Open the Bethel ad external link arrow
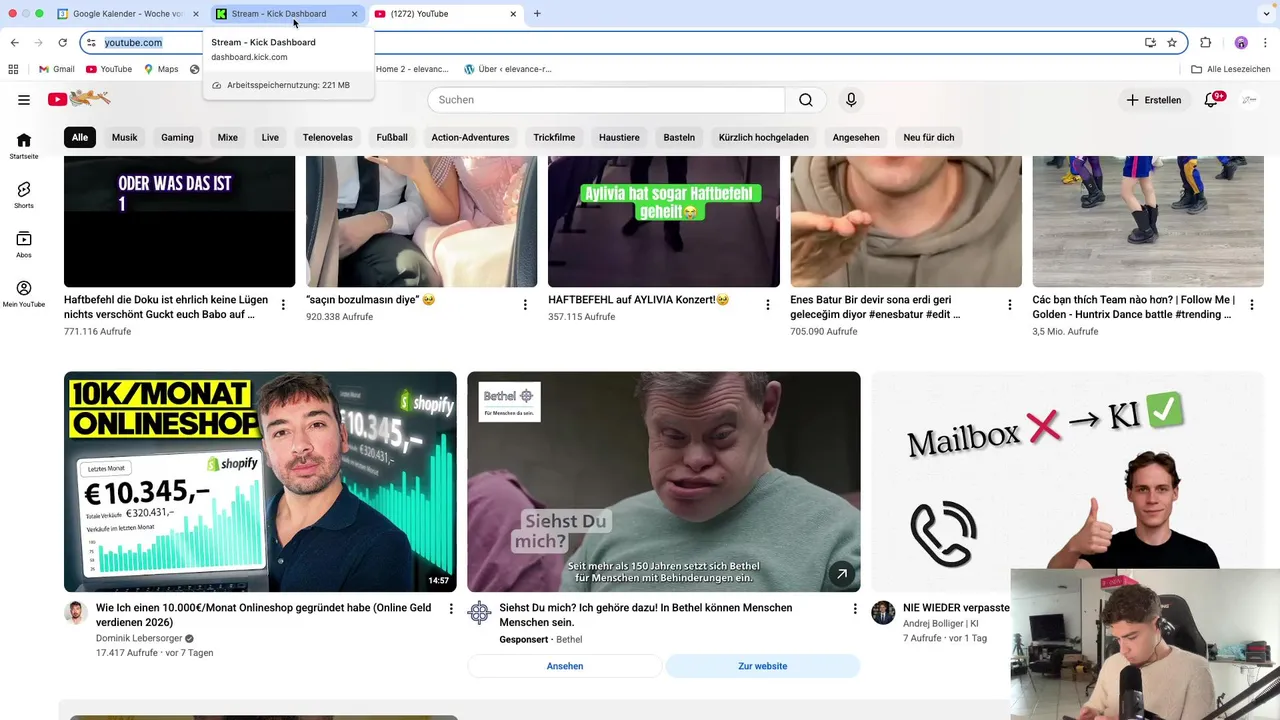The image size is (1280, 720). coord(841,574)
